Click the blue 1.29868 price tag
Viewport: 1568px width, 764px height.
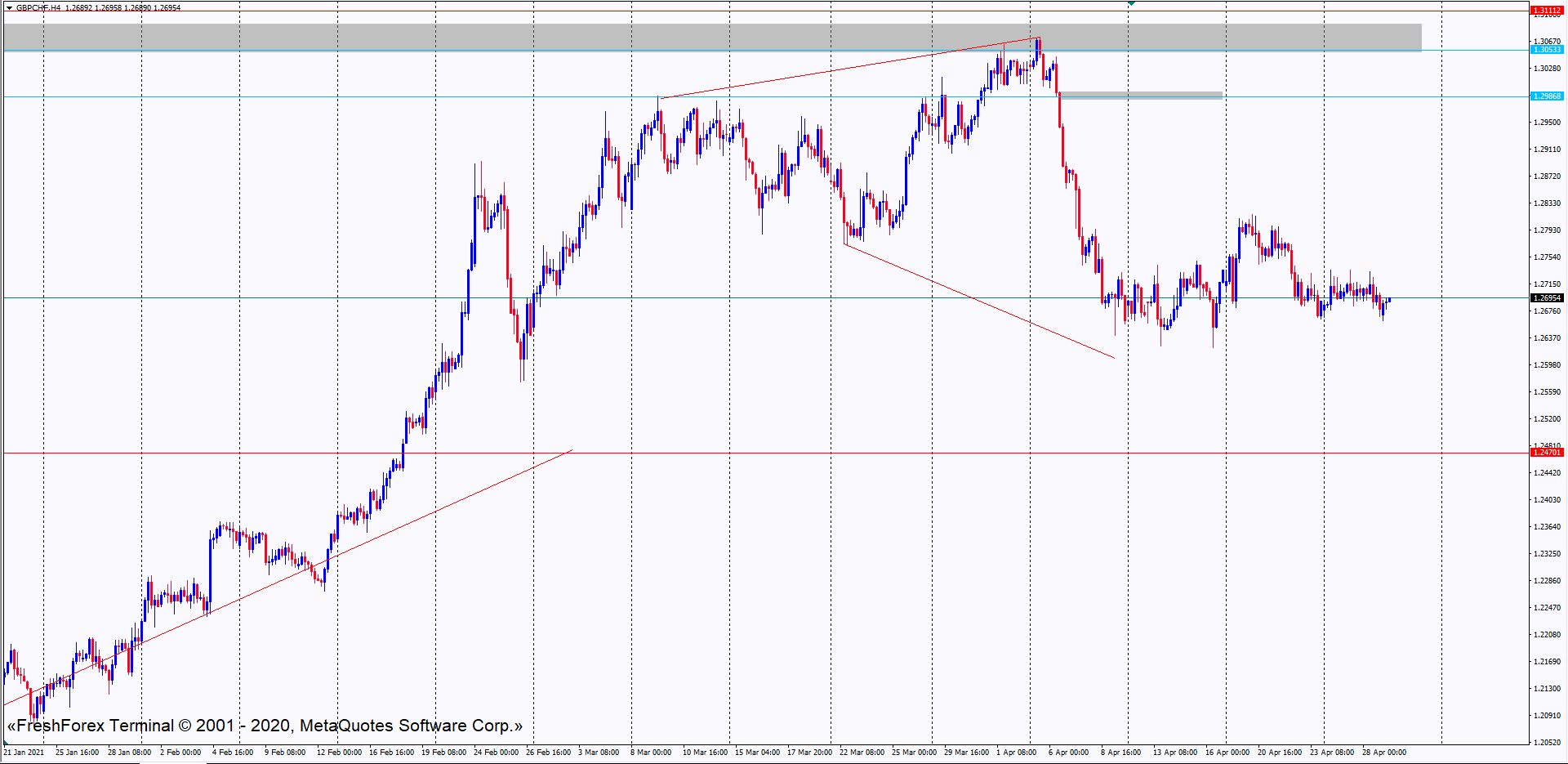(1546, 96)
